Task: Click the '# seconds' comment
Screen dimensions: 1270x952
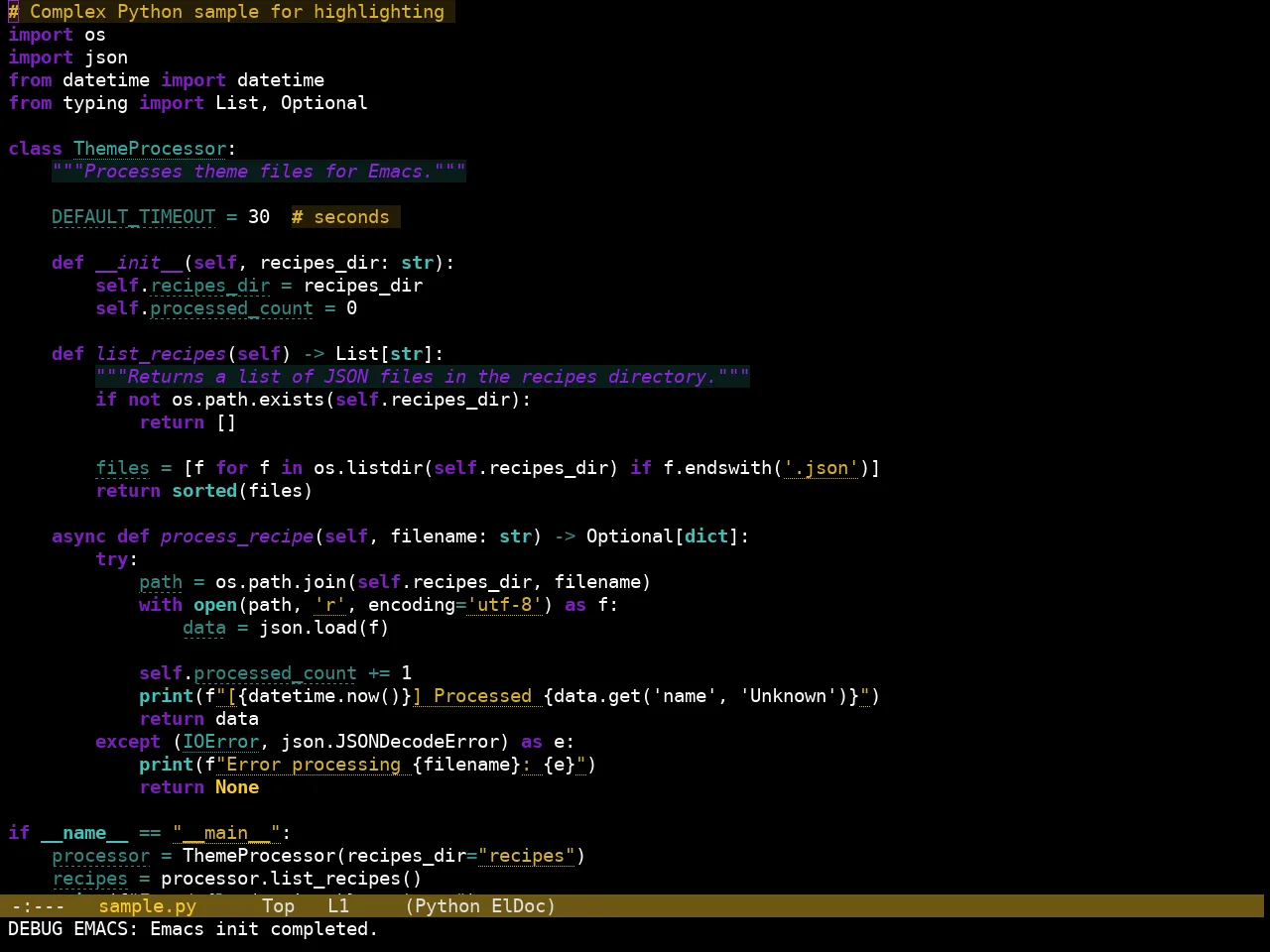Action: [340, 217]
